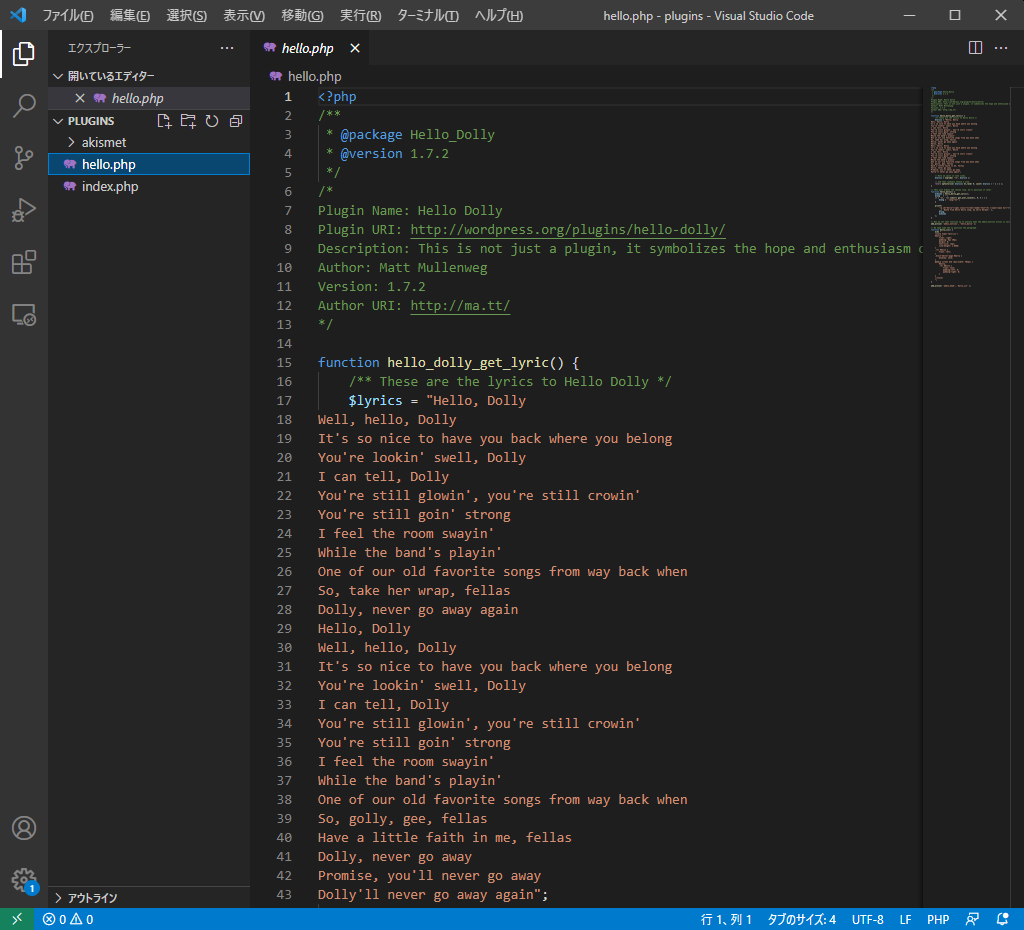Open the notifications bell in status bar
The image size is (1024, 930).
[x=1002, y=919]
